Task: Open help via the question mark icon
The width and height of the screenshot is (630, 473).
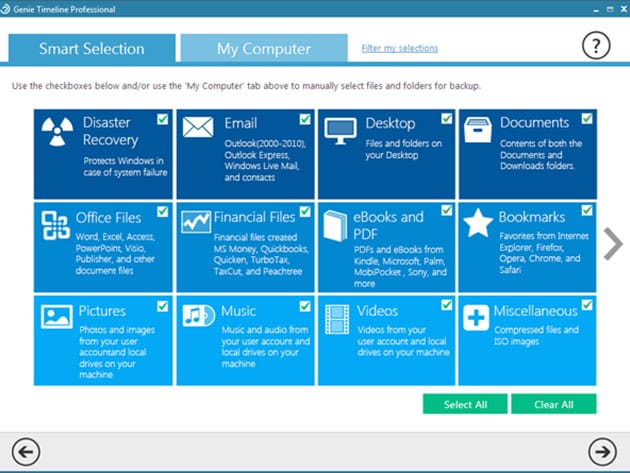Action: point(596,45)
